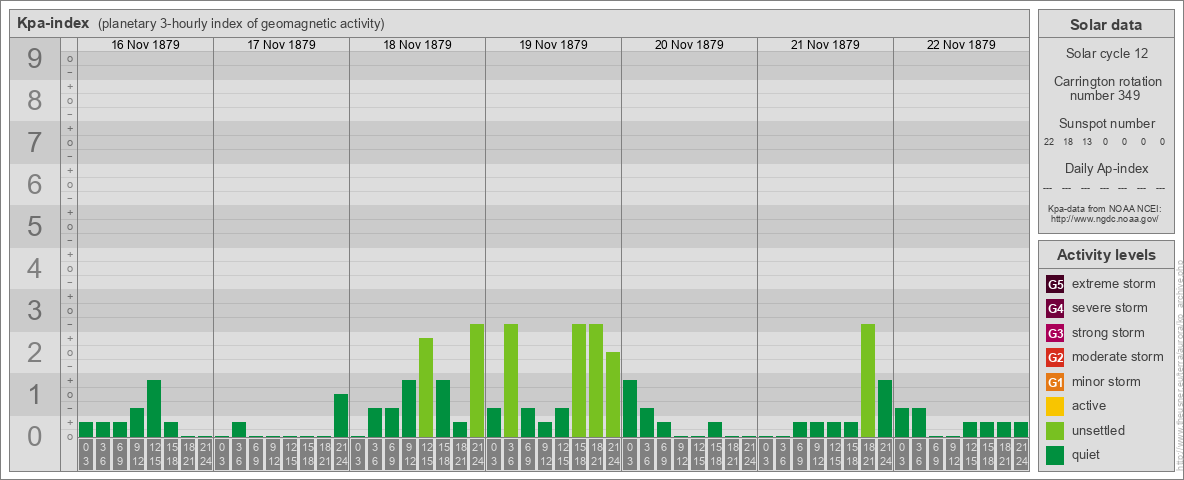
Task: Click the 15-18 bar on 19 Nov 1879
Action: point(578,380)
